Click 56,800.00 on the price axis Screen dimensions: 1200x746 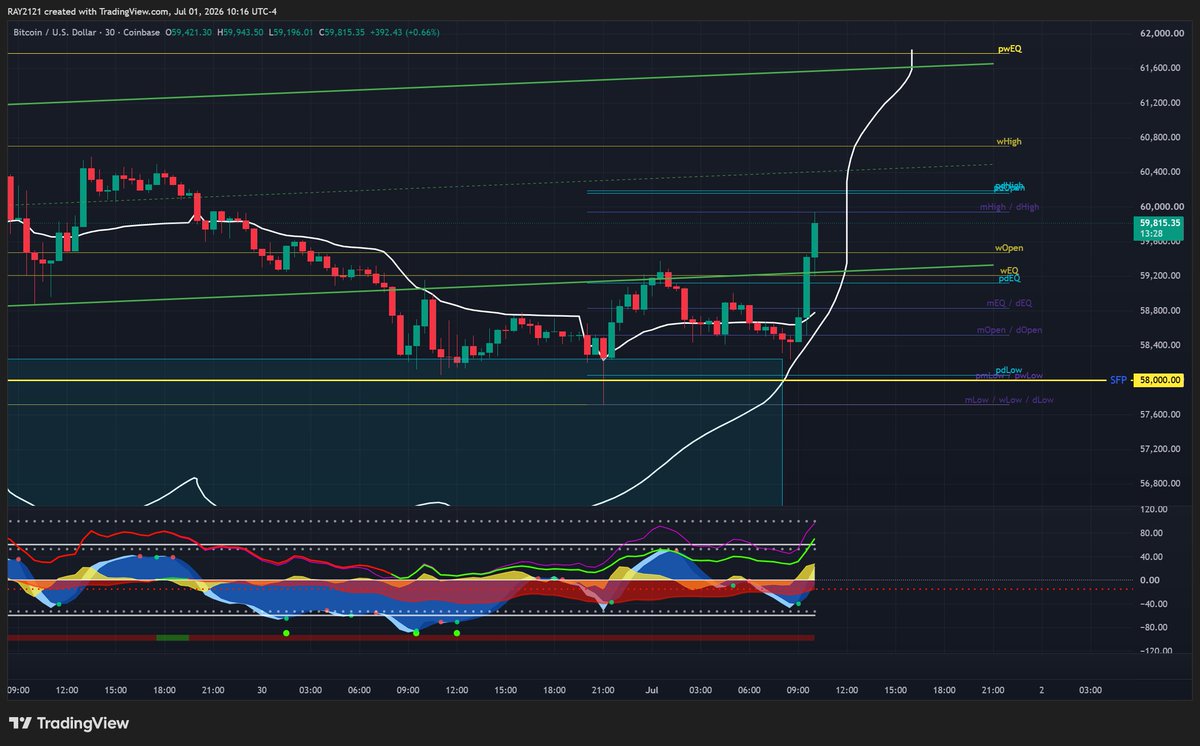tap(1160, 484)
